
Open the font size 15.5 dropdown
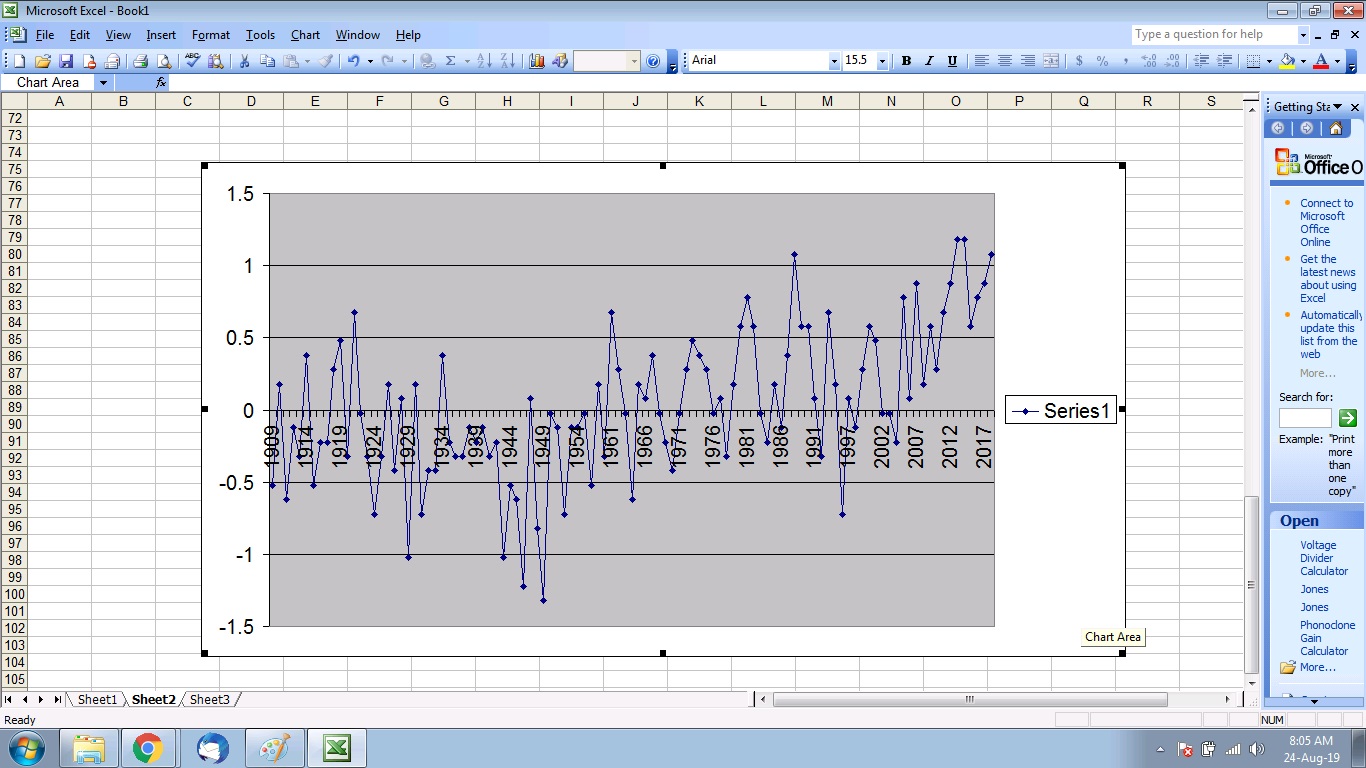tap(882, 61)
